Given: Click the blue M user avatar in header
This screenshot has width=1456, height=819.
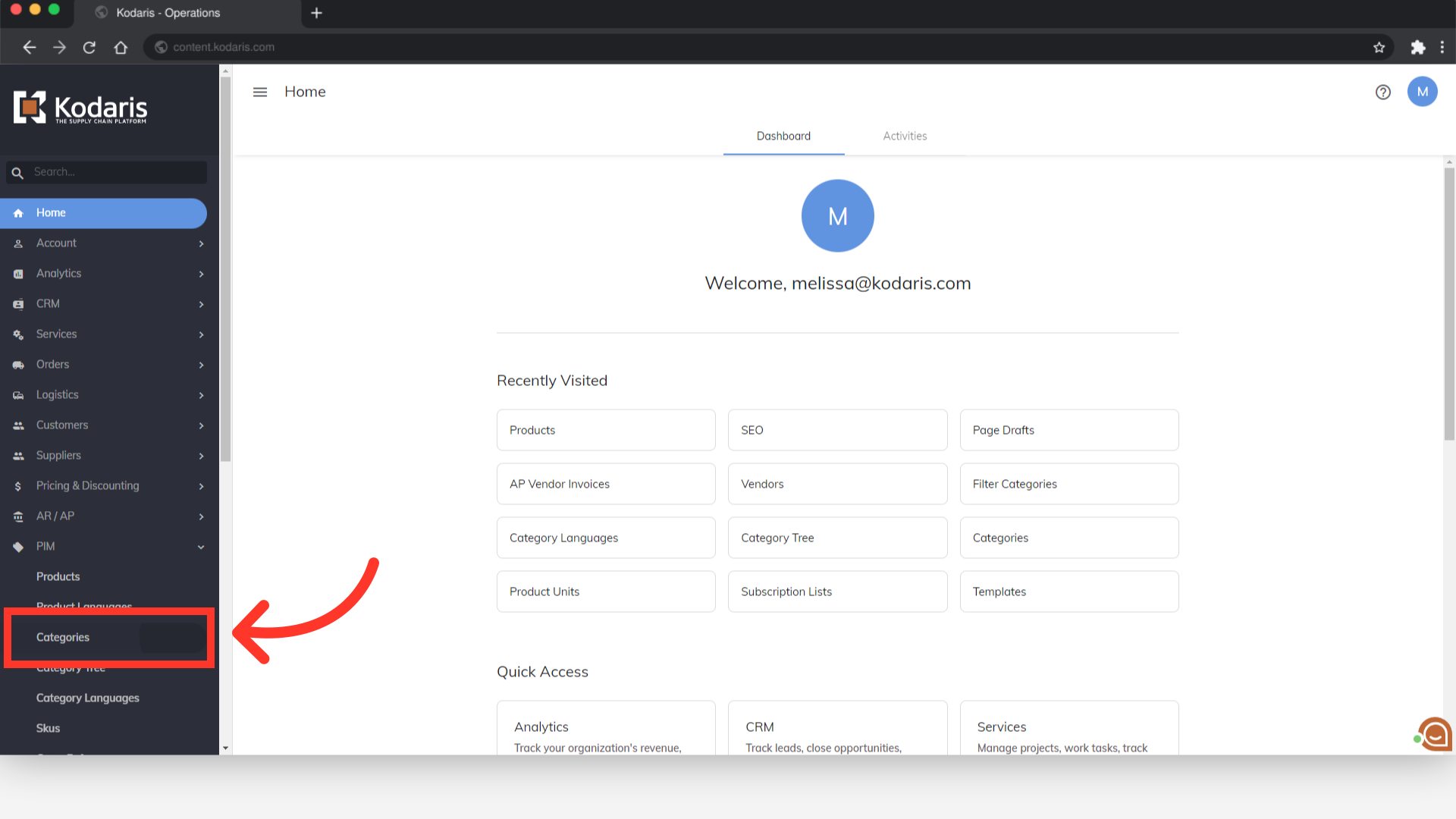Looking at the screenshot, I should point(1422,92).
